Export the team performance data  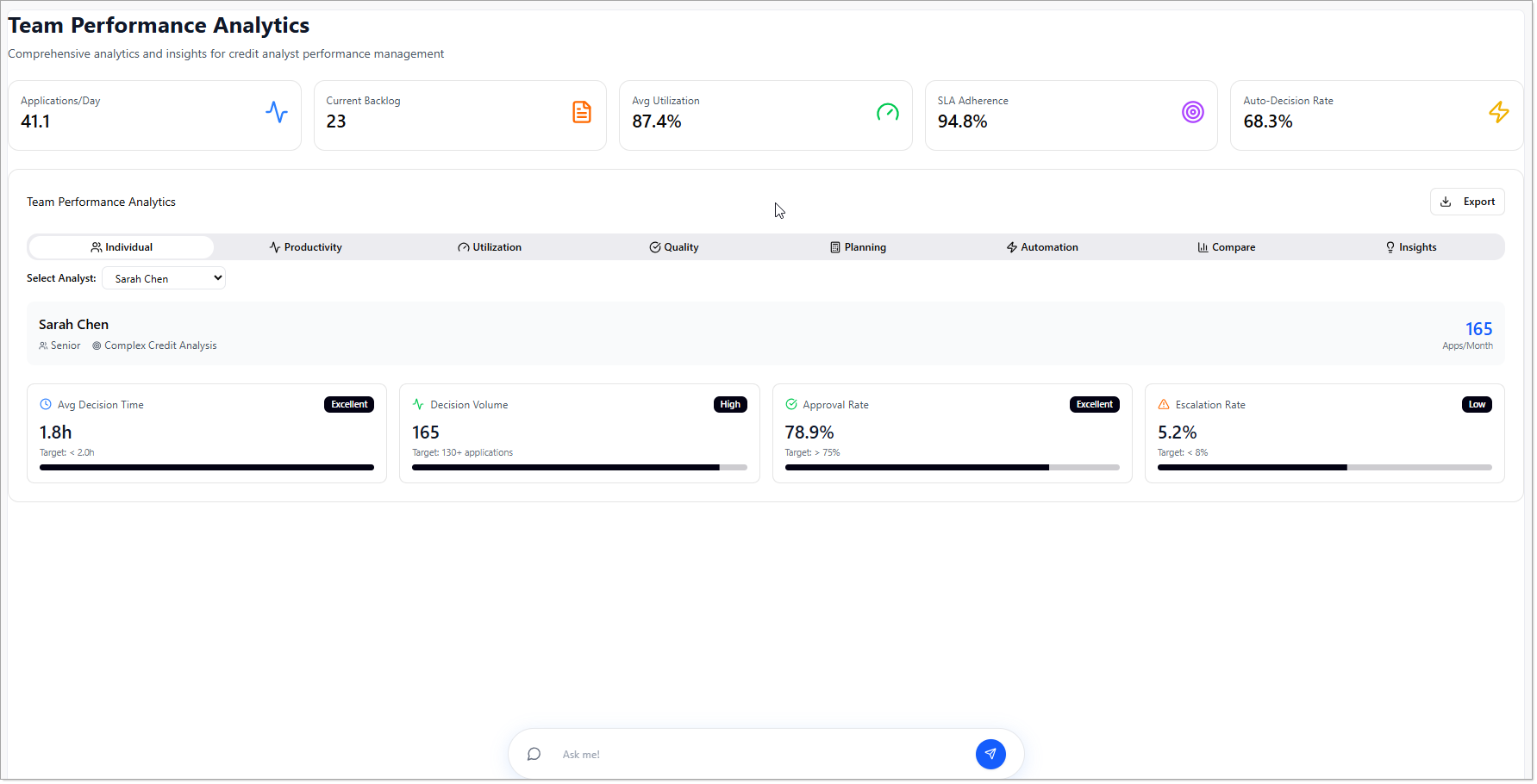[x=1467, y=202]
